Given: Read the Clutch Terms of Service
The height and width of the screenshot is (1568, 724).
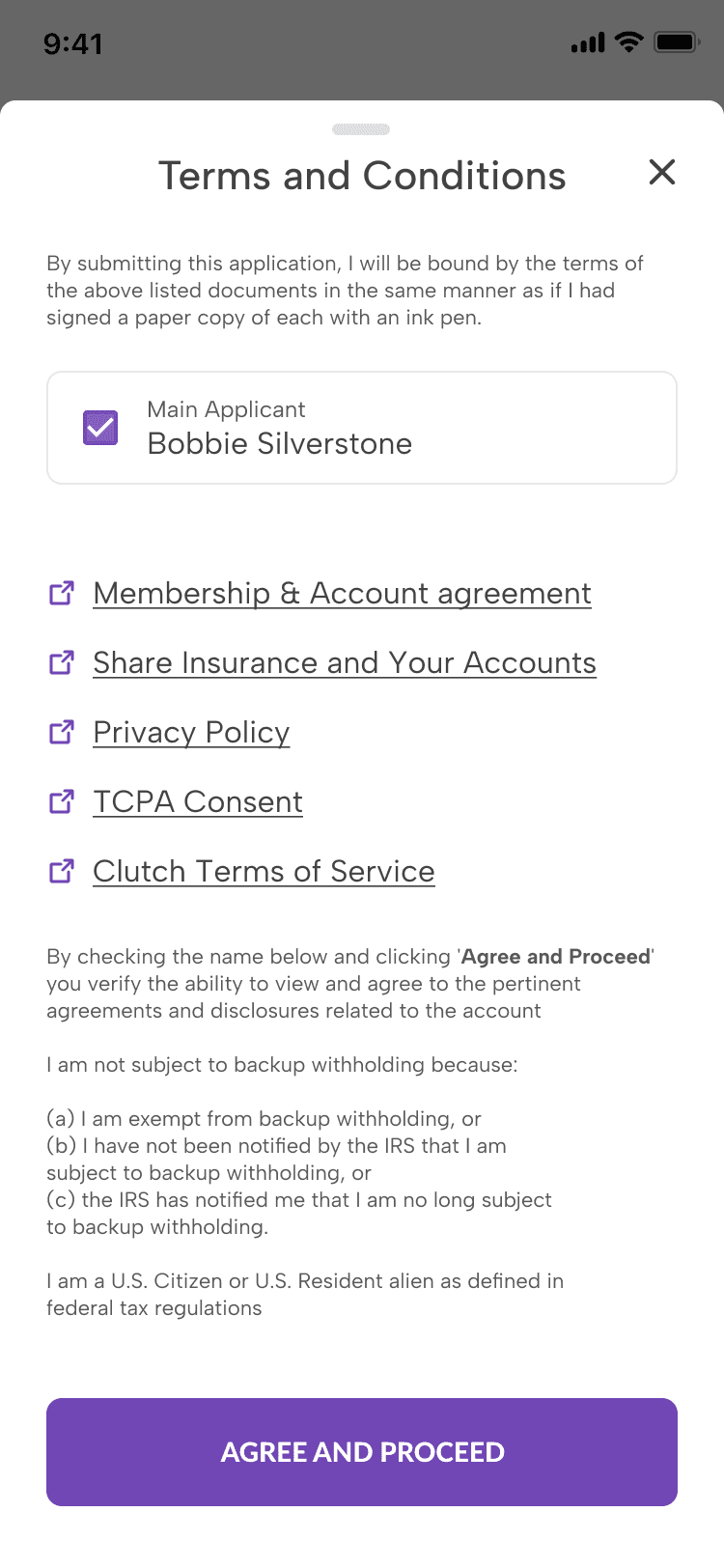Looking at the screenshot, I should (x=264, y=871).
